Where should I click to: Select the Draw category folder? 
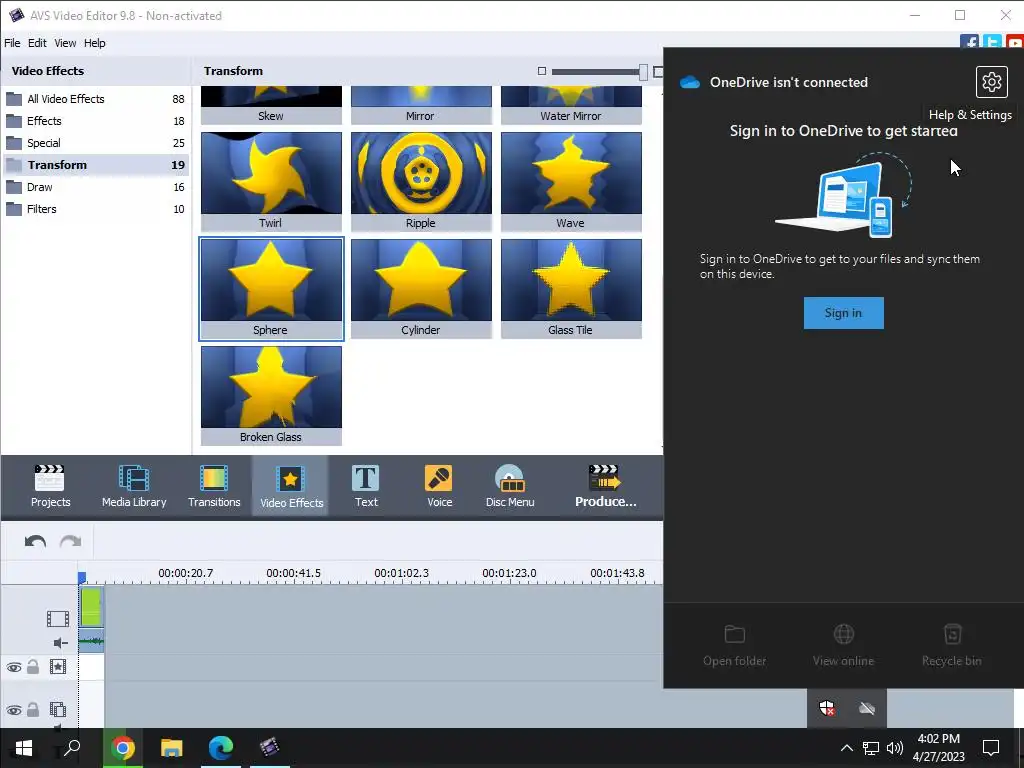[x=95, y=187]
